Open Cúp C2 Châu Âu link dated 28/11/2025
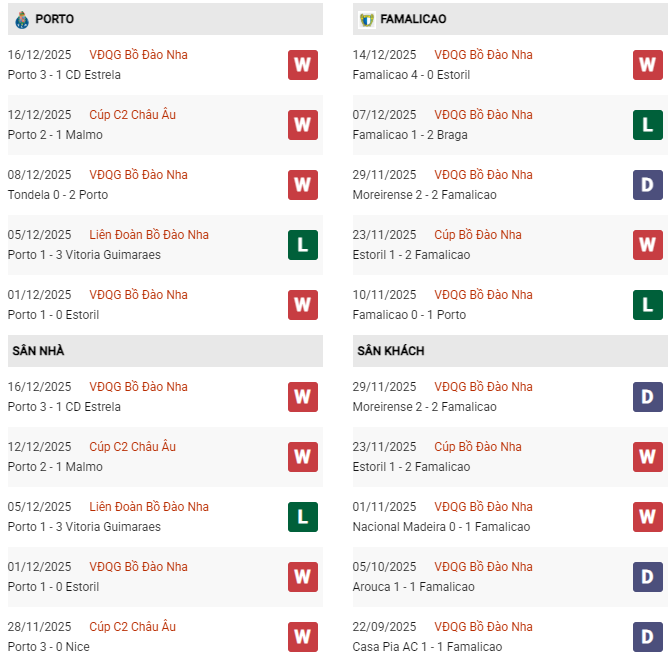 (x=132, y=627)
